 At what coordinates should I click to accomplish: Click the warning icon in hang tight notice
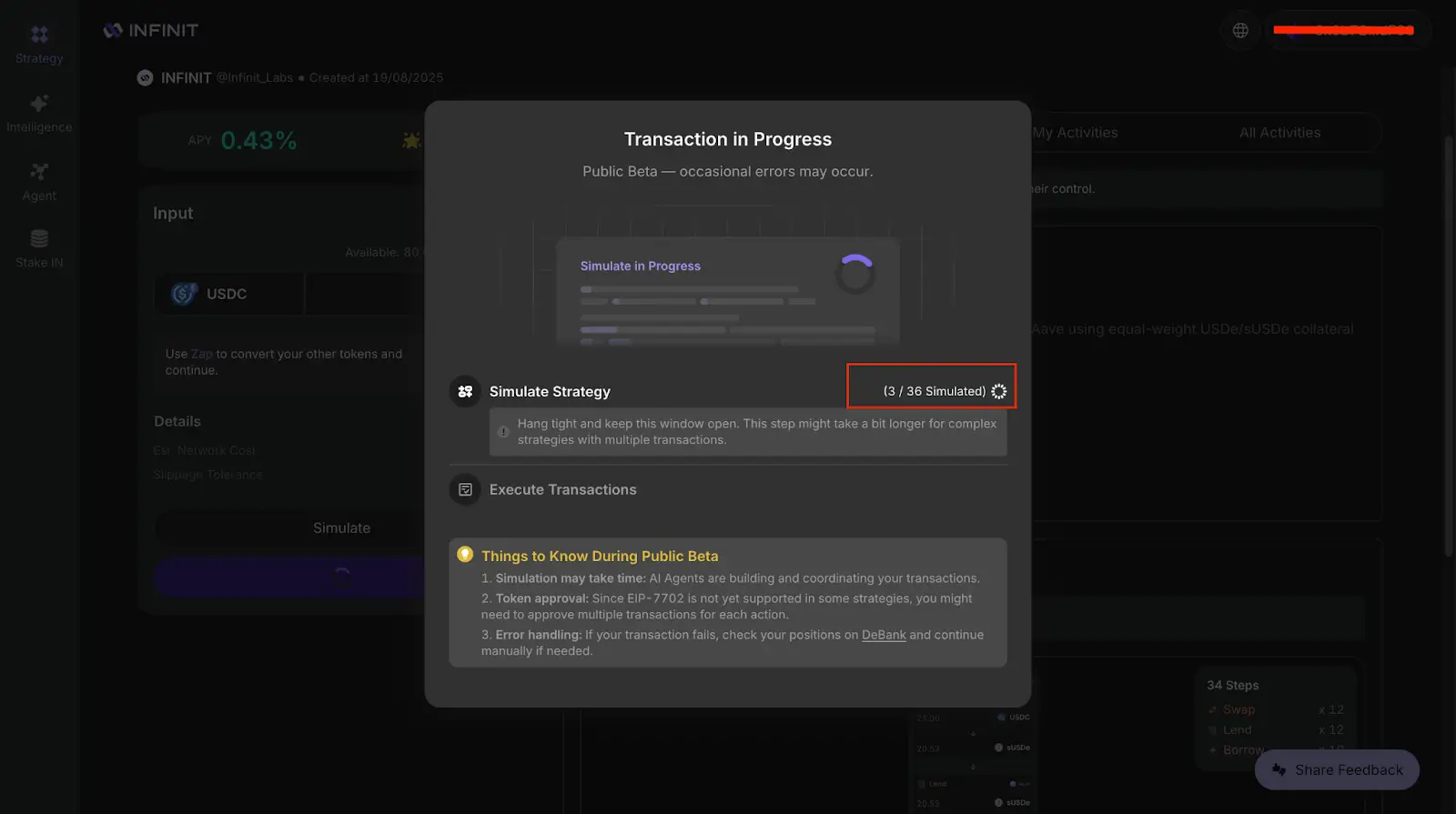(x=503, y=432)
